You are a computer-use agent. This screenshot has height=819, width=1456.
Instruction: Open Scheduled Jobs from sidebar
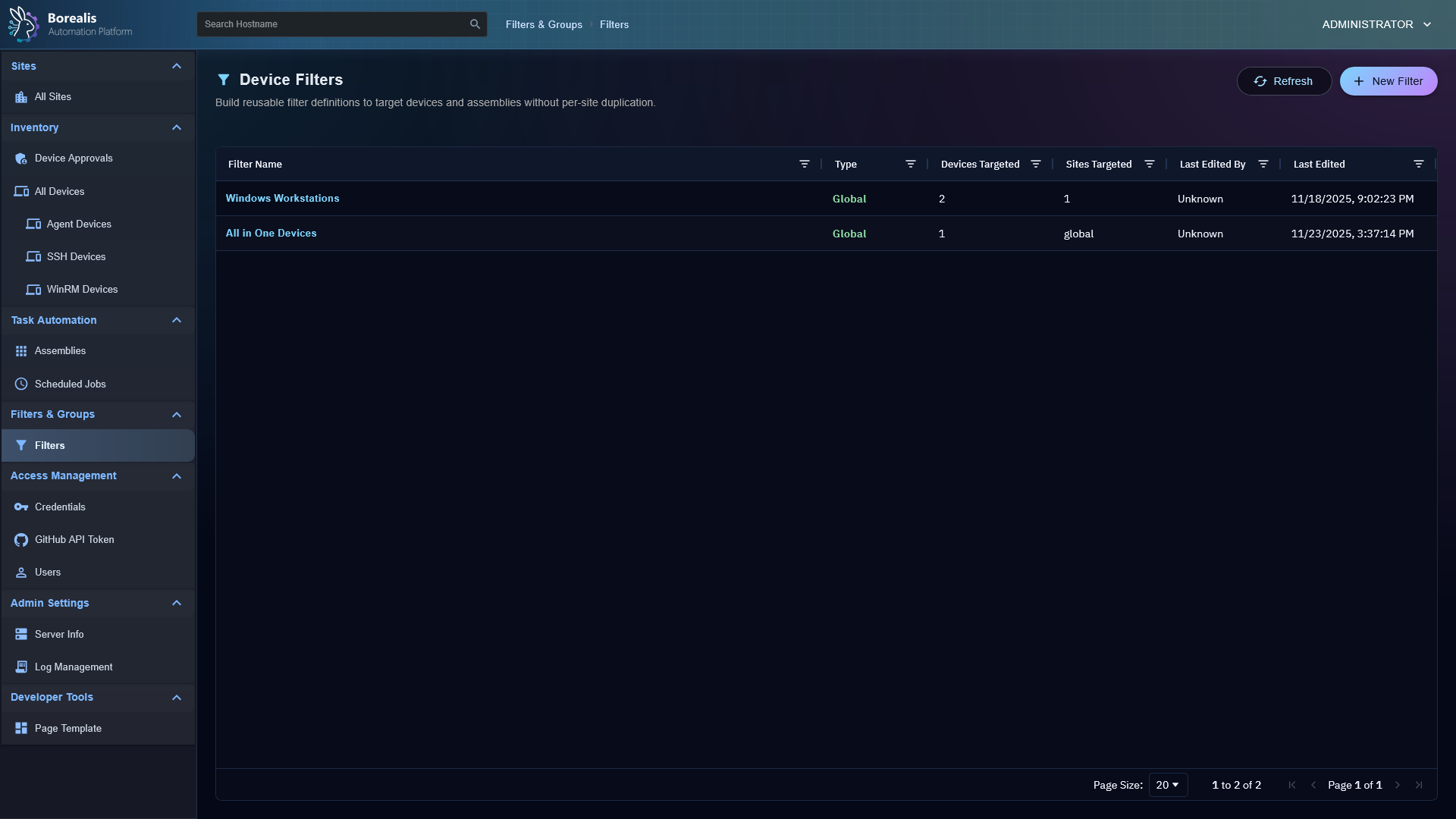pyautogui.click(x=70, y=384)
